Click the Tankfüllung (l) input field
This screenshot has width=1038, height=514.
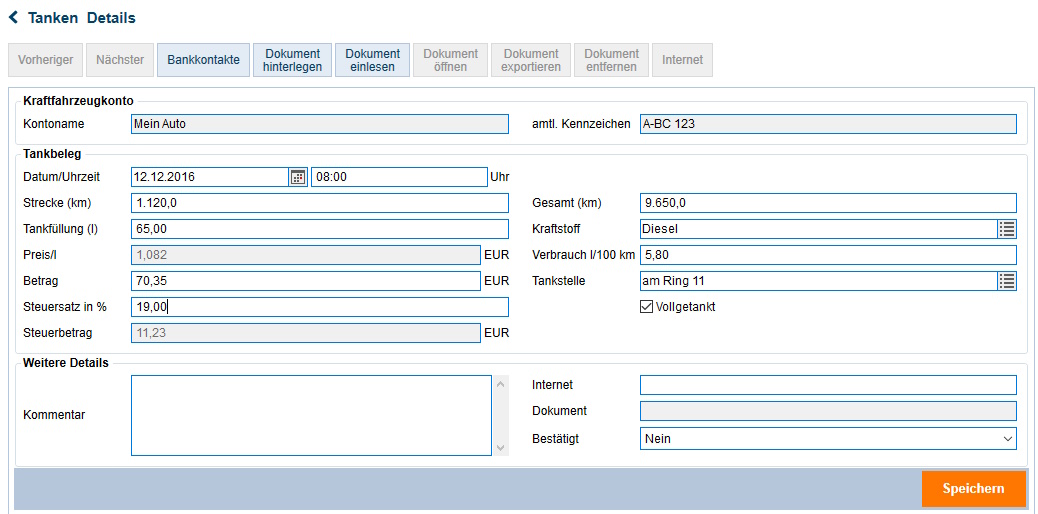[320, 229]
